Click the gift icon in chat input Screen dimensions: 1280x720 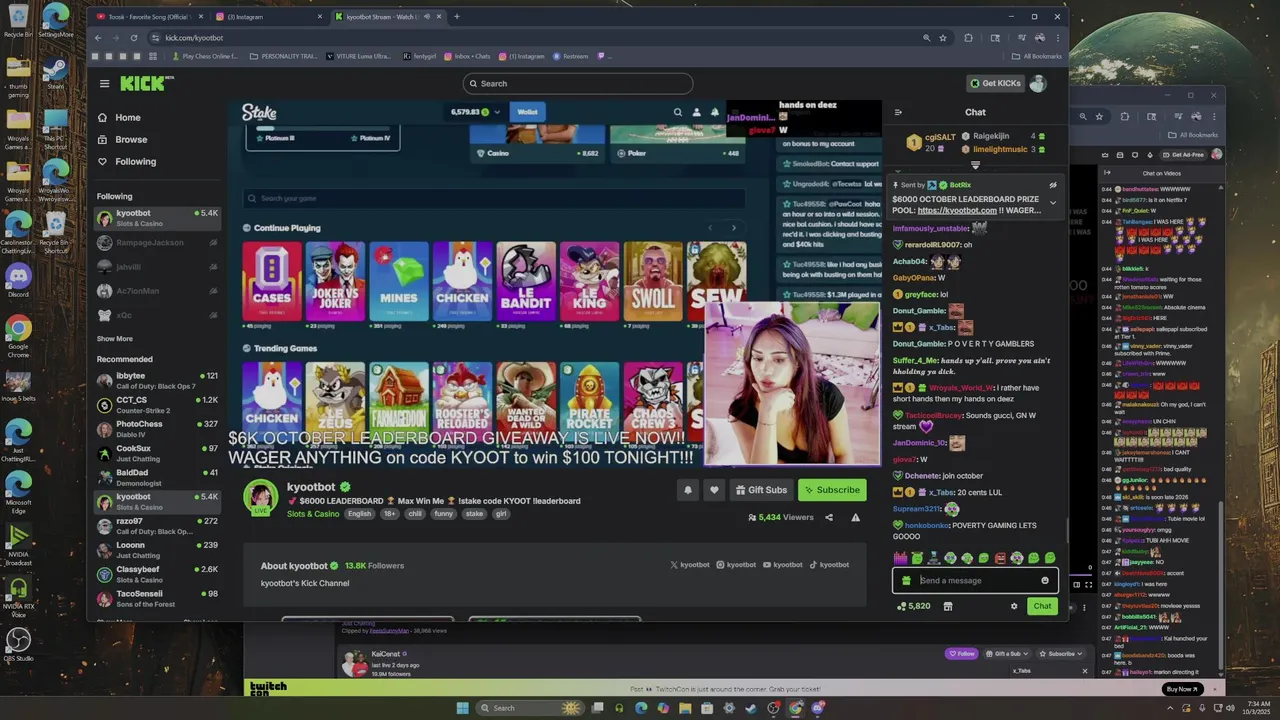[x=907, y=580]
